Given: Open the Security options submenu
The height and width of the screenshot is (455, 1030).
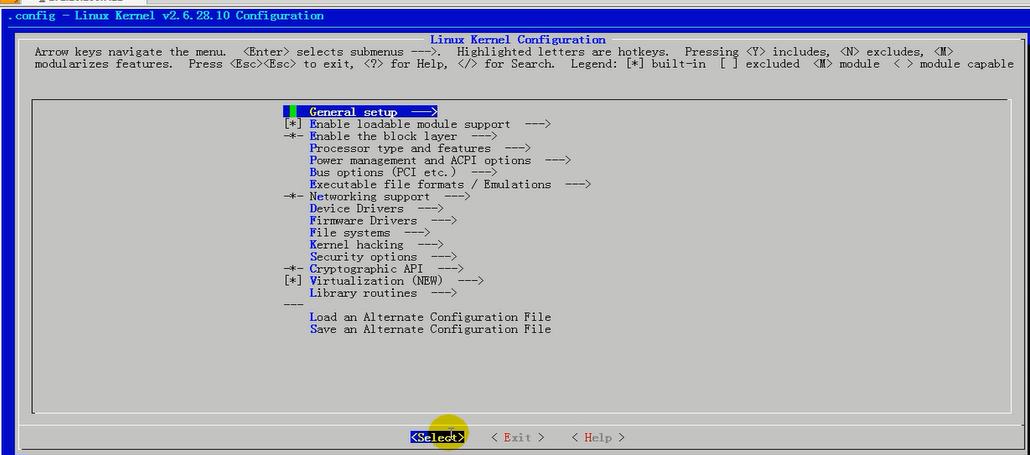Looking at the screenshot, I should tap(383, 257).
